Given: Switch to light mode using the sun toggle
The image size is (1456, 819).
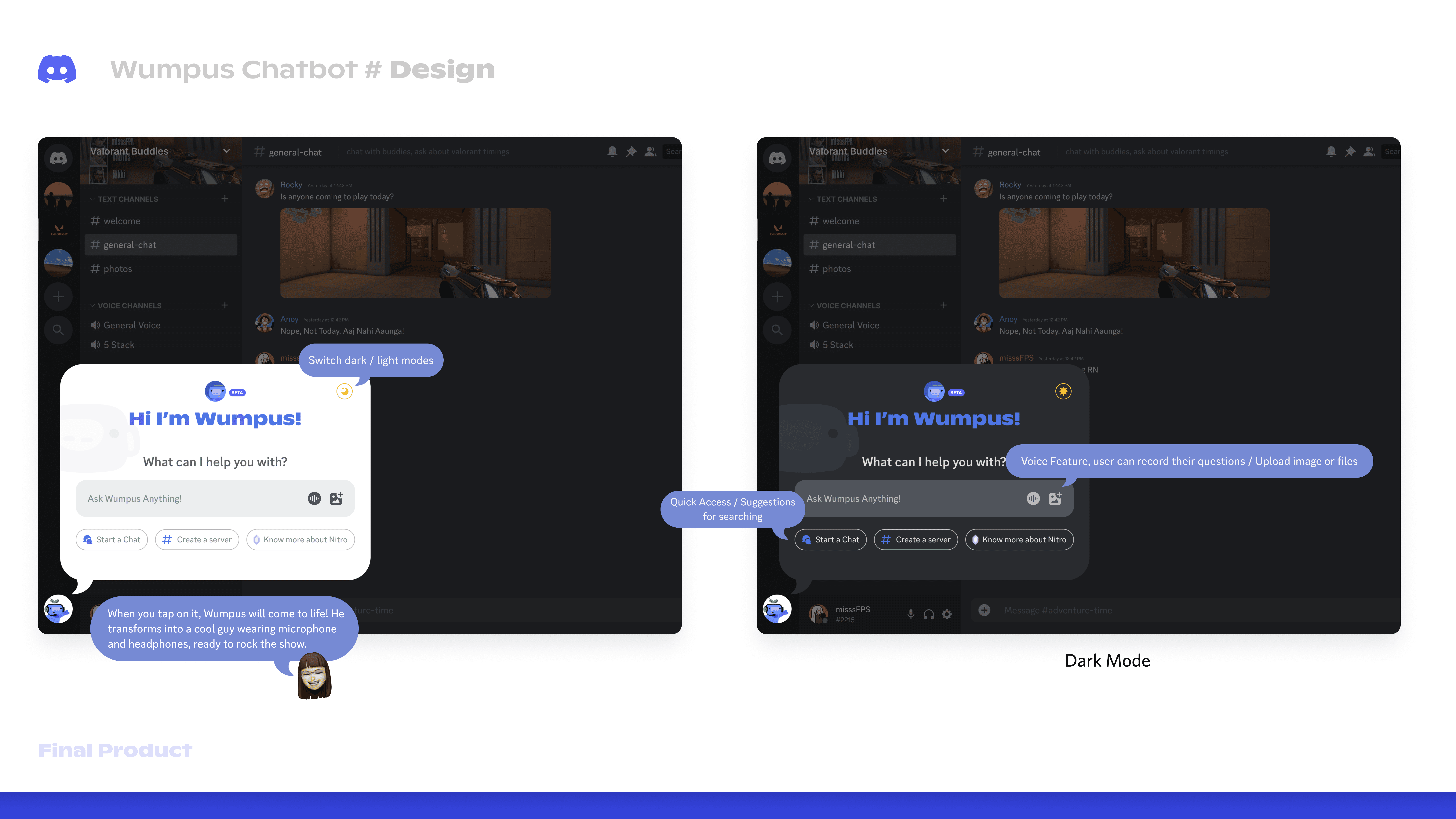Looking at the screenshot, I should 1063,391.
